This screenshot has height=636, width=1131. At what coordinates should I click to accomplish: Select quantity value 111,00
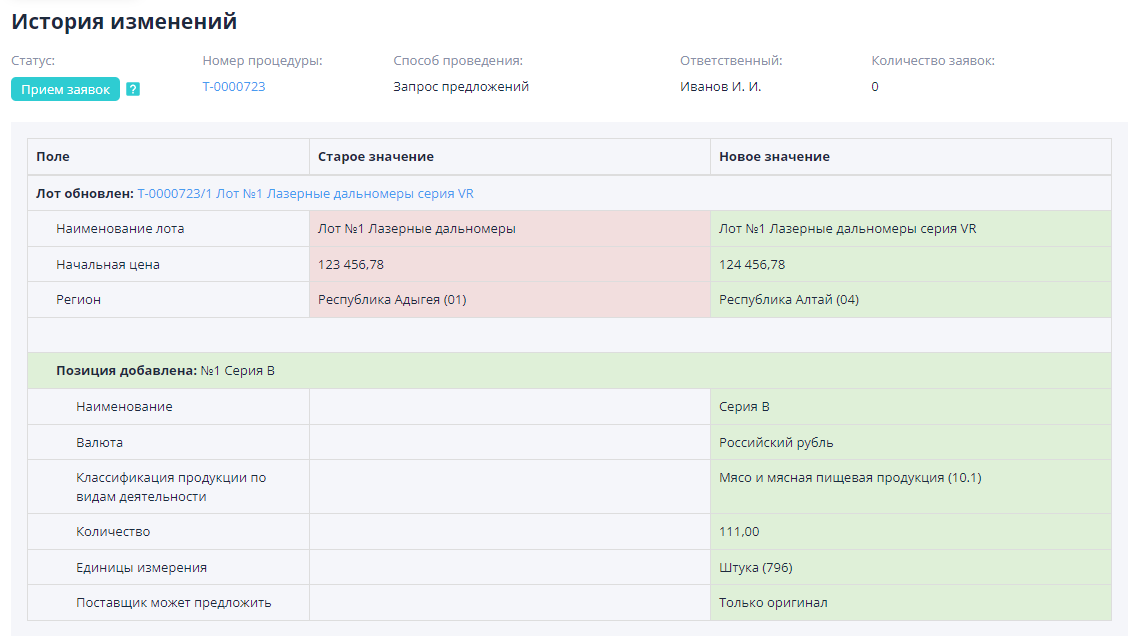pos(736,532)
